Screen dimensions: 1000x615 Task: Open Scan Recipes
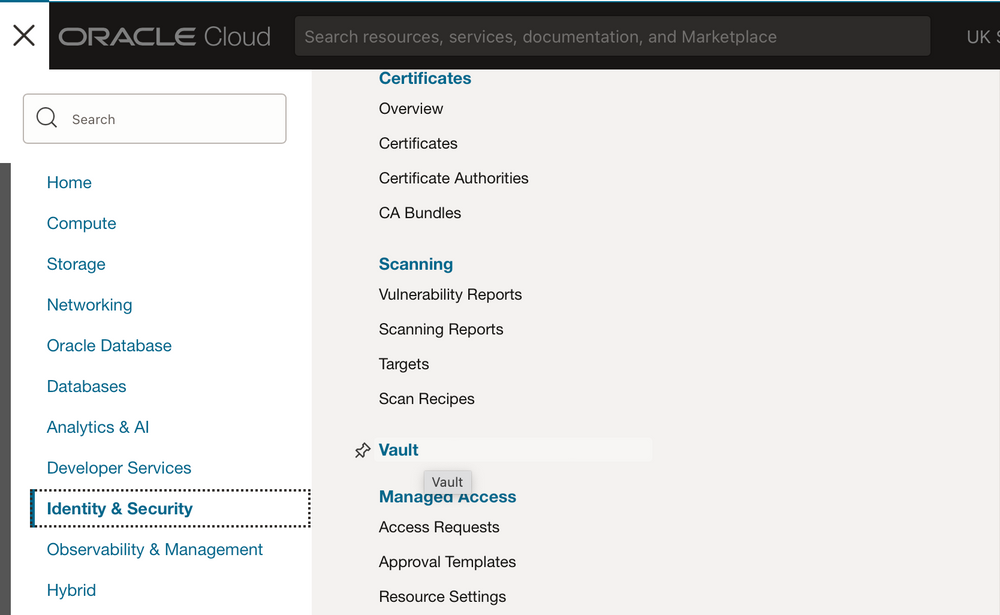click(426, 398)
